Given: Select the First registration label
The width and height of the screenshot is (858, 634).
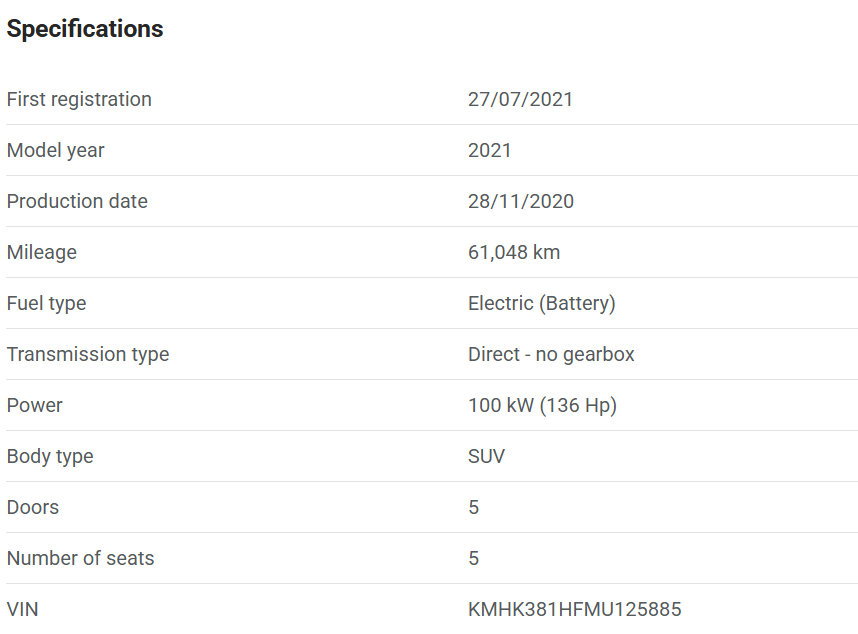Looking at the screenshot, I should [x=79, y=100].
